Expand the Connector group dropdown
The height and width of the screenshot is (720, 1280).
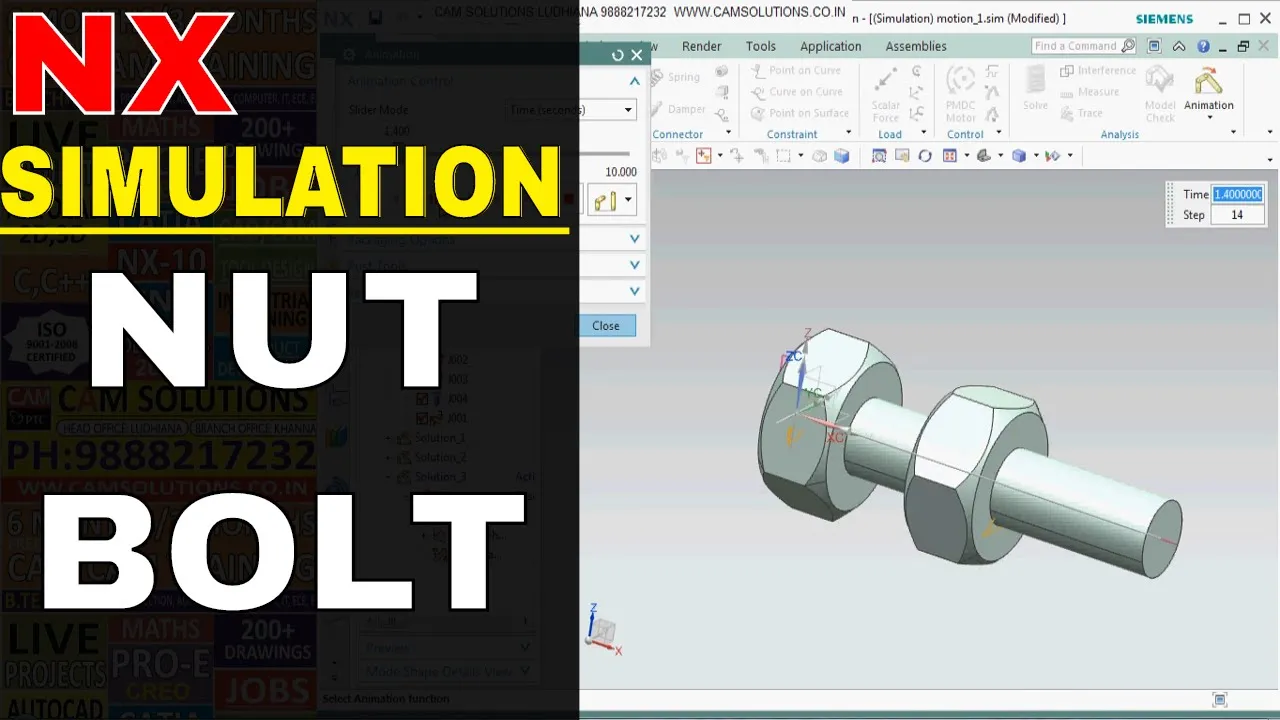click(x=728, y=133)
